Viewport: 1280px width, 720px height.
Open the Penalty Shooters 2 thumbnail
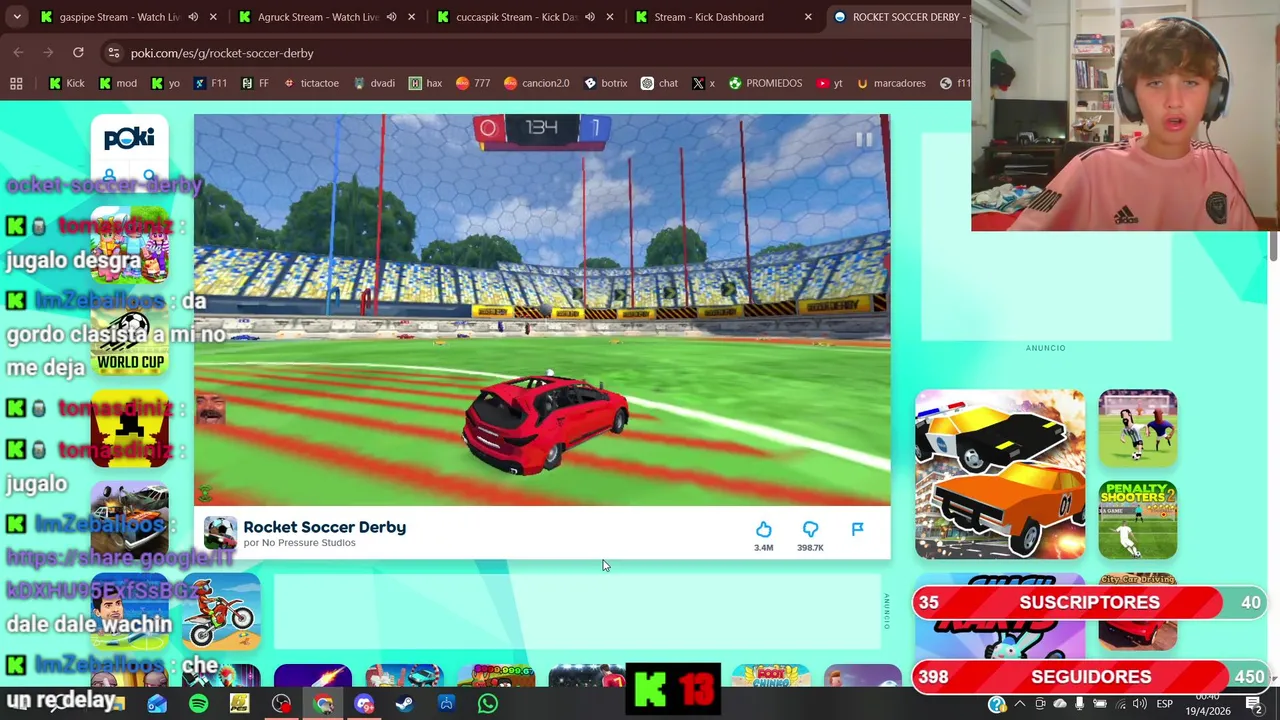click(x=1138, y=520)
